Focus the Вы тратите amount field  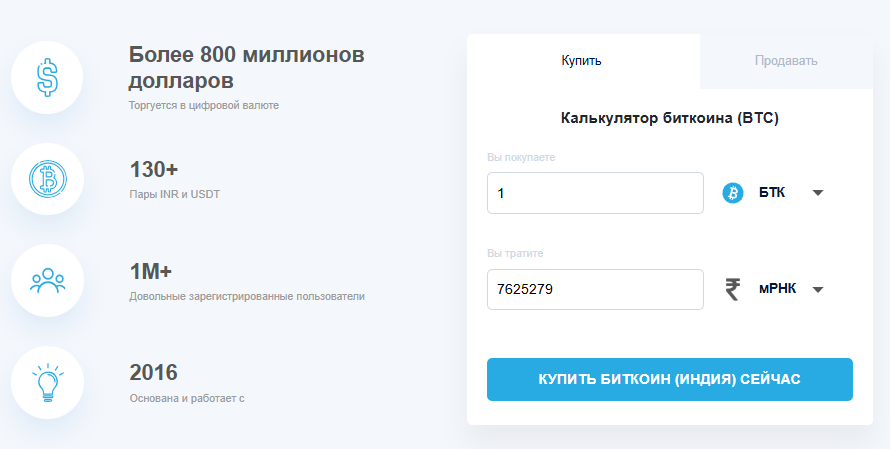pyautogui.click(x=595, y=290)
